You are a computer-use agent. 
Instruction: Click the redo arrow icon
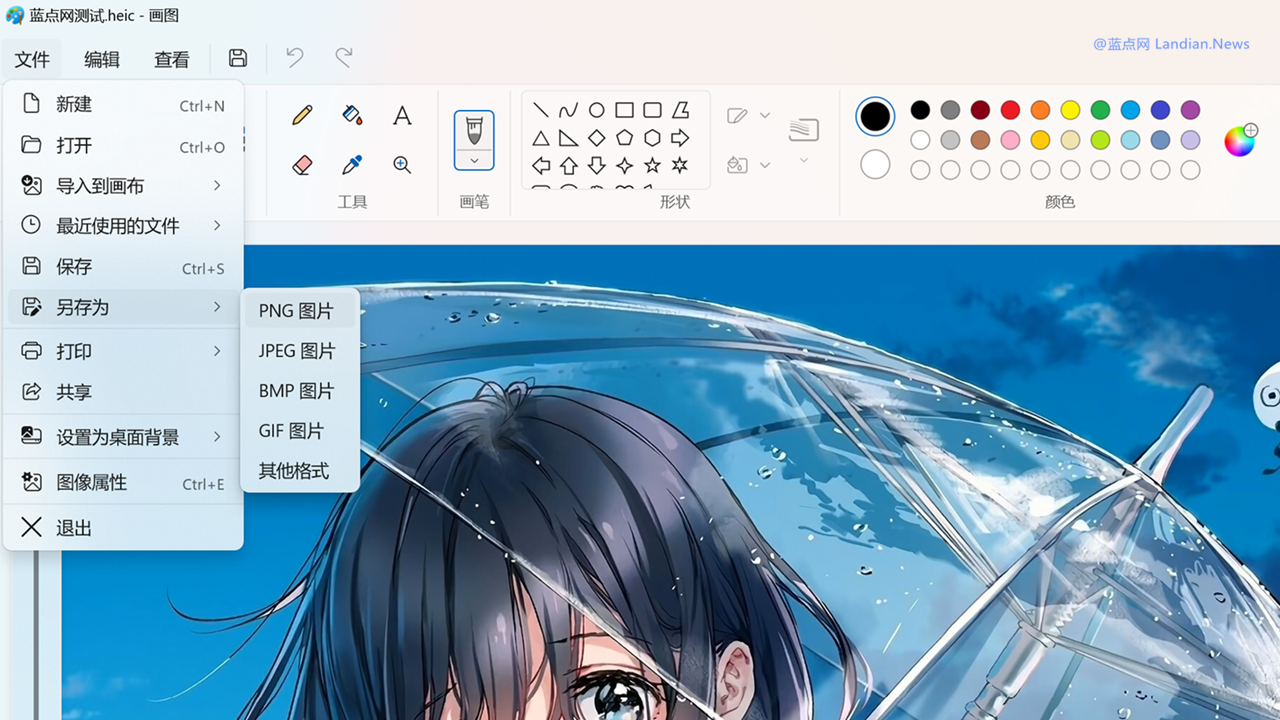[x=344, y=59]
